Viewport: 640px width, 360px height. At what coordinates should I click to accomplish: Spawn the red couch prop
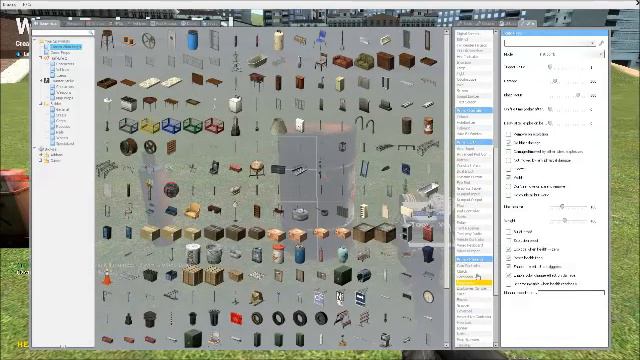342,62
